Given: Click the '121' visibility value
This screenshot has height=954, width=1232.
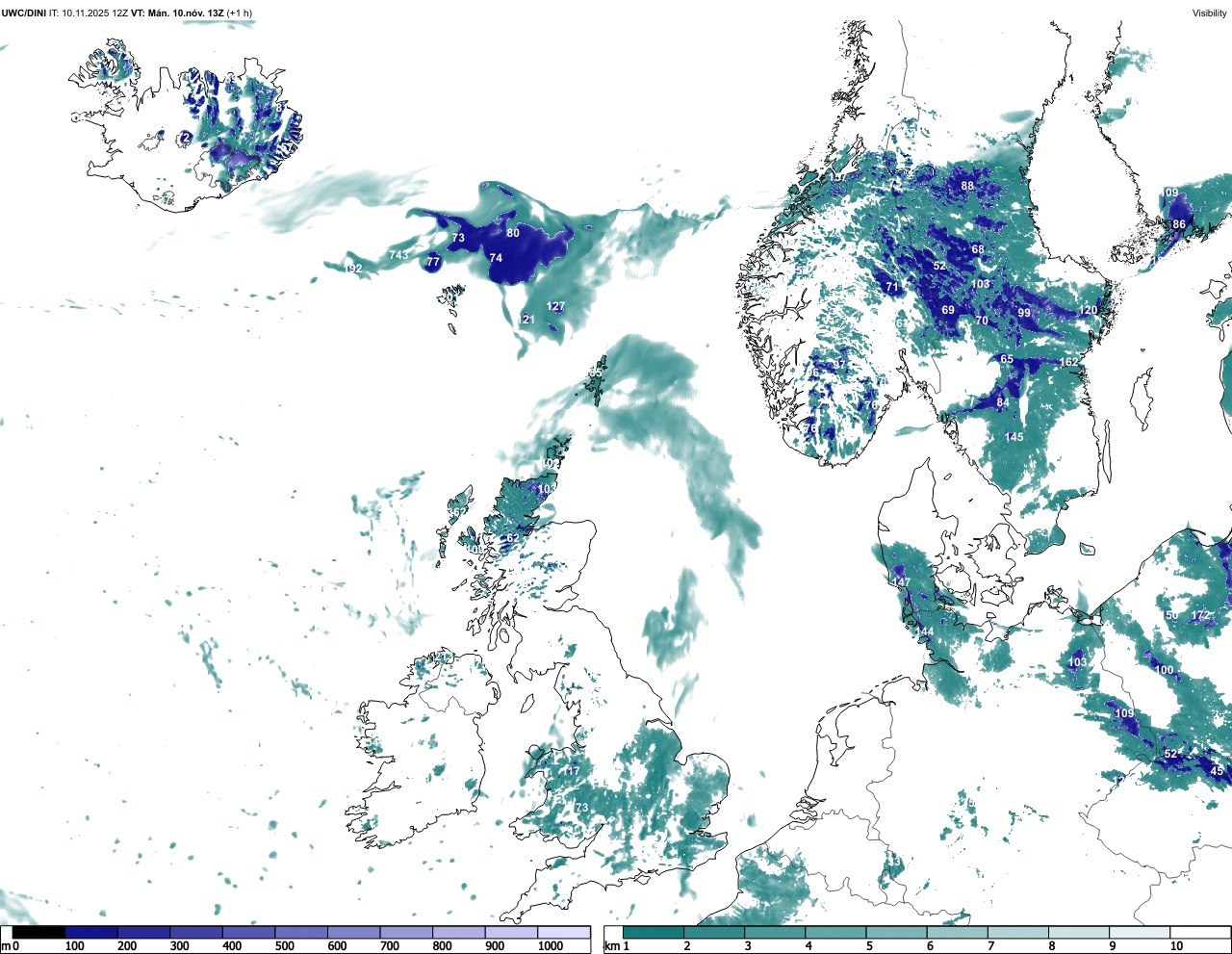Looking at the screenshot, I should 526,320.
